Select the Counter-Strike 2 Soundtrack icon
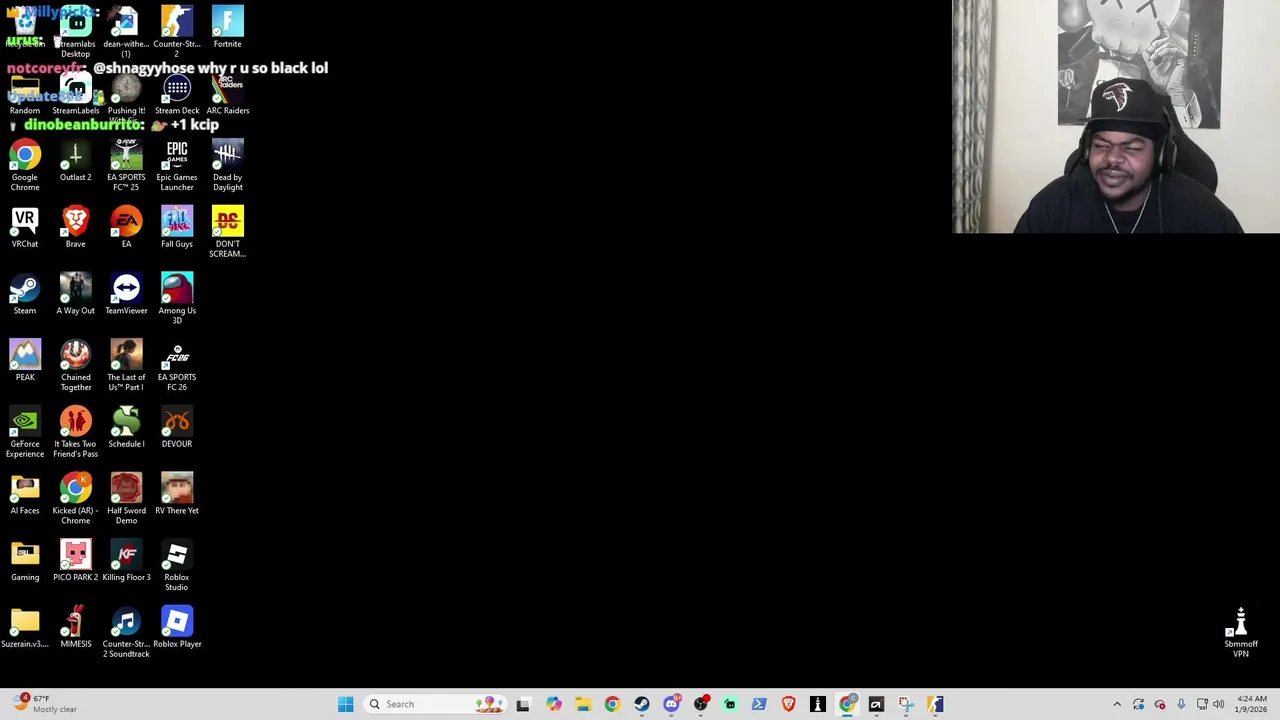 click(126, 632)
